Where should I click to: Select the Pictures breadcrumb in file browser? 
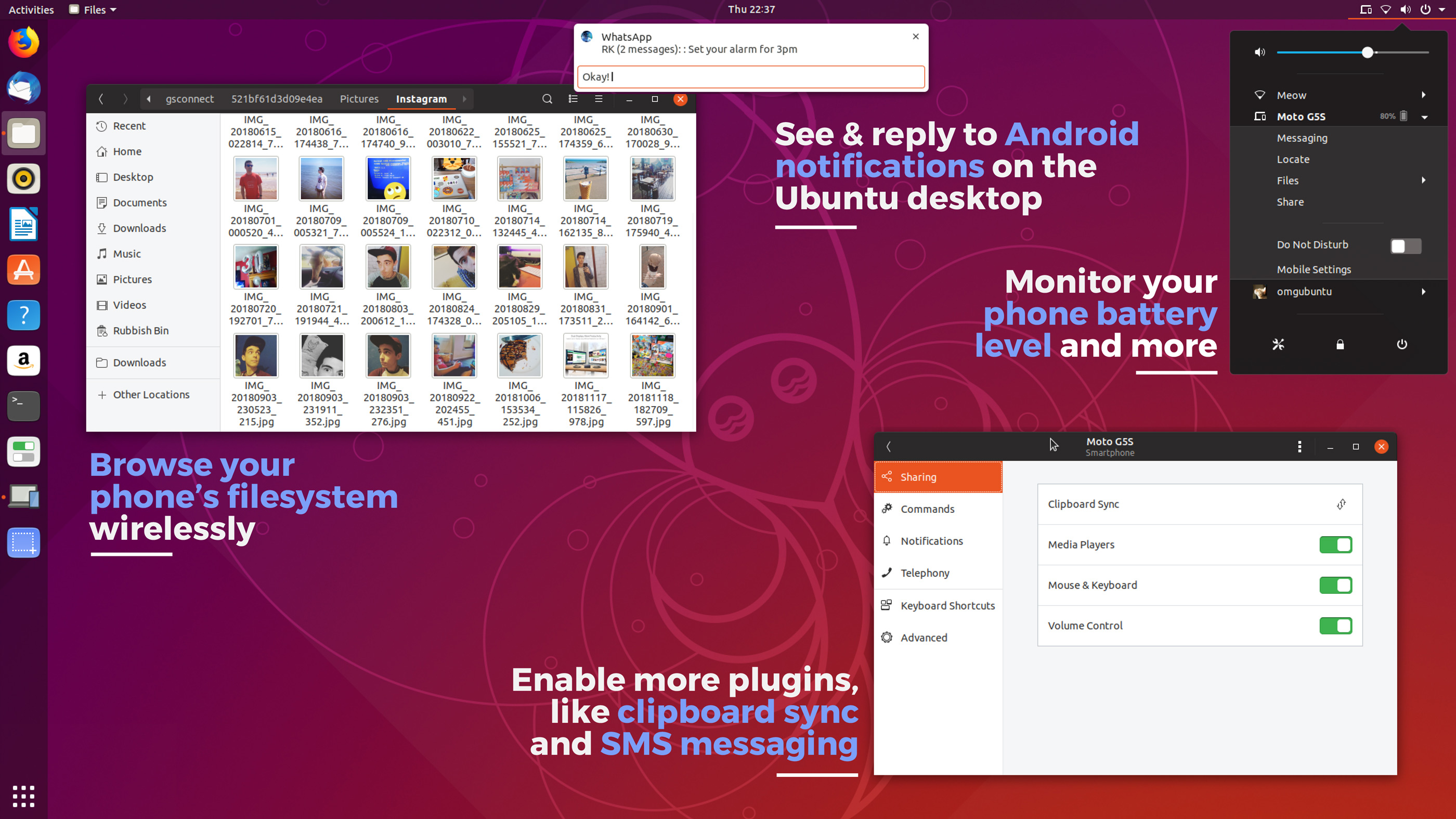[359, 98]
